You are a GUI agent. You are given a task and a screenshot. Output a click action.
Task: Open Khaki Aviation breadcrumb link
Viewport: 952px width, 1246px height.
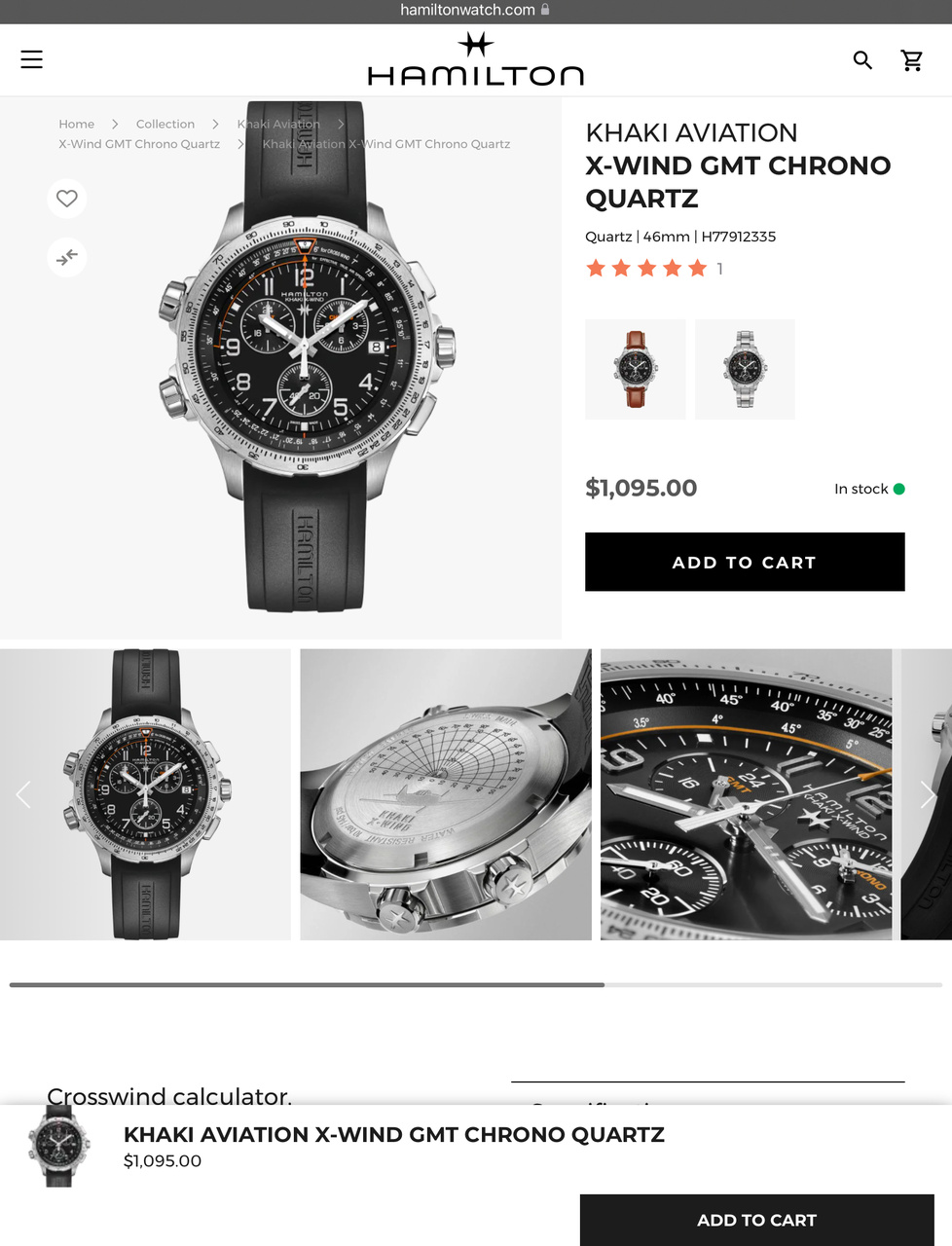278,124
